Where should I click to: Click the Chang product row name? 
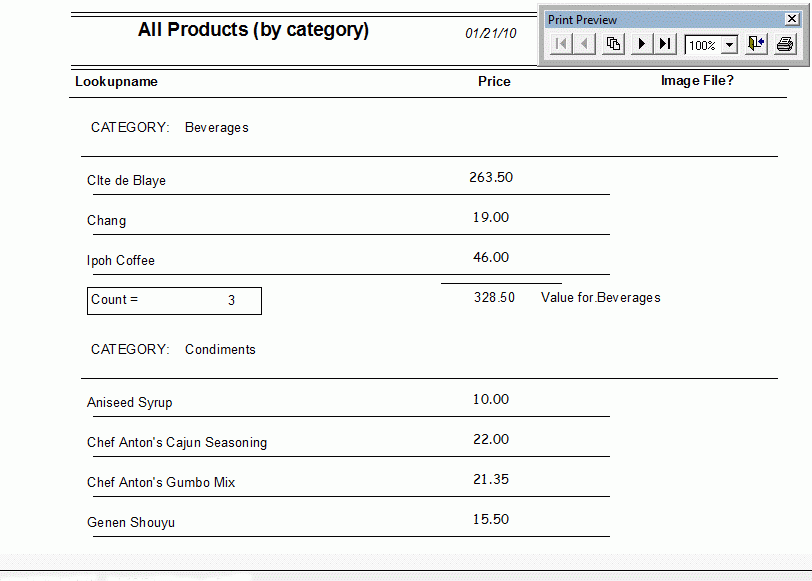pos(107,220)
